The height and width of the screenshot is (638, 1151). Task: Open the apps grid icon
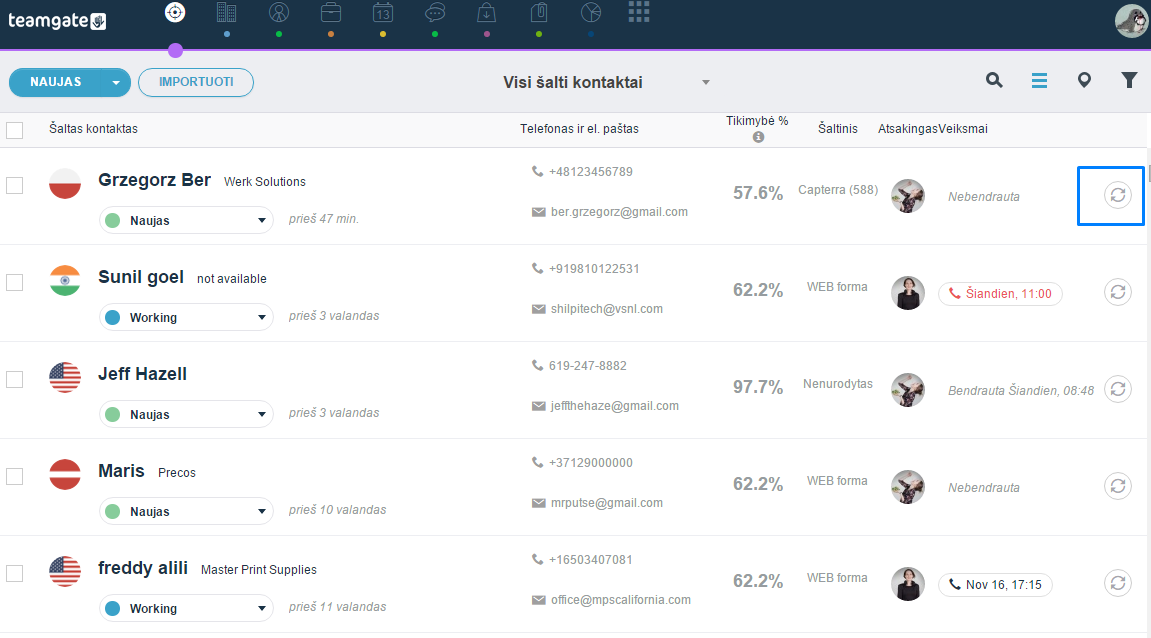[x=639, y=12]
